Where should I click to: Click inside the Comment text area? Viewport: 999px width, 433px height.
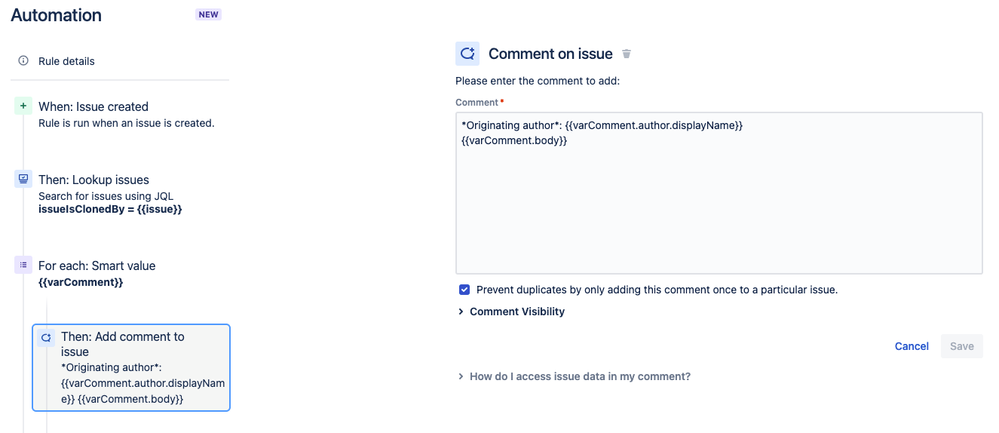pos(718,210)
